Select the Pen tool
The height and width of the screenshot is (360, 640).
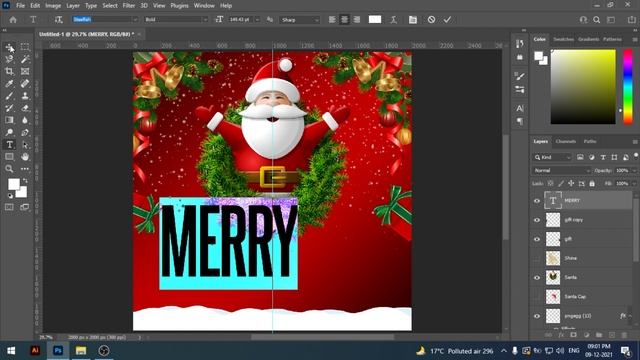[25, 132]
